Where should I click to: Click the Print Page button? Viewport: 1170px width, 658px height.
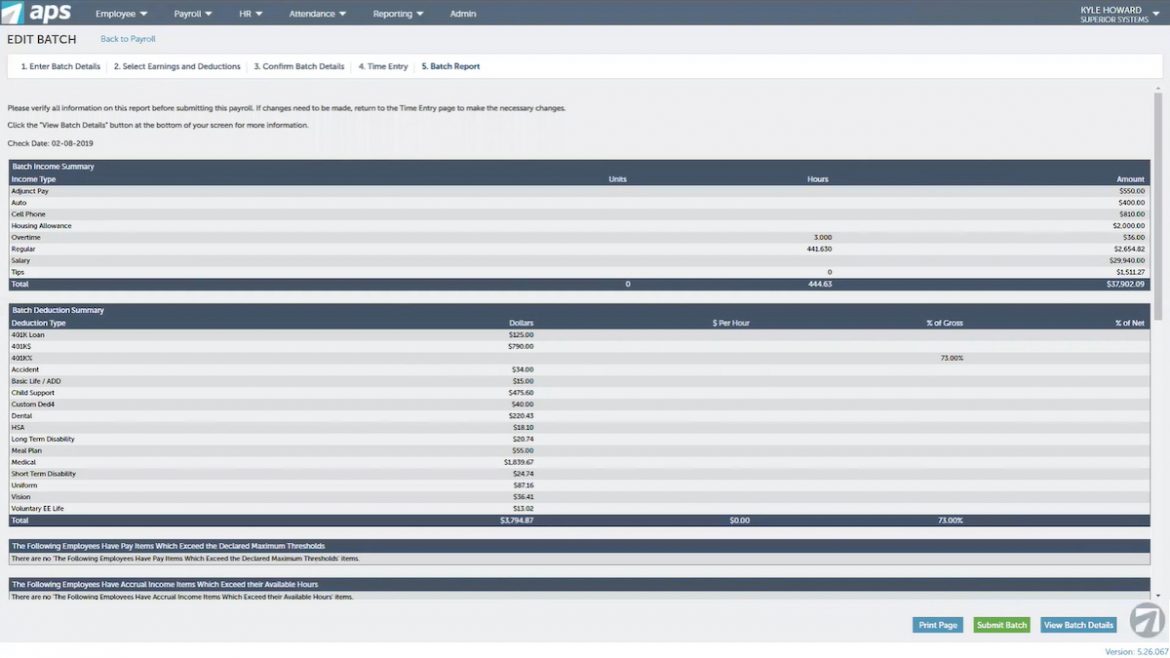[x=937, y=624]
